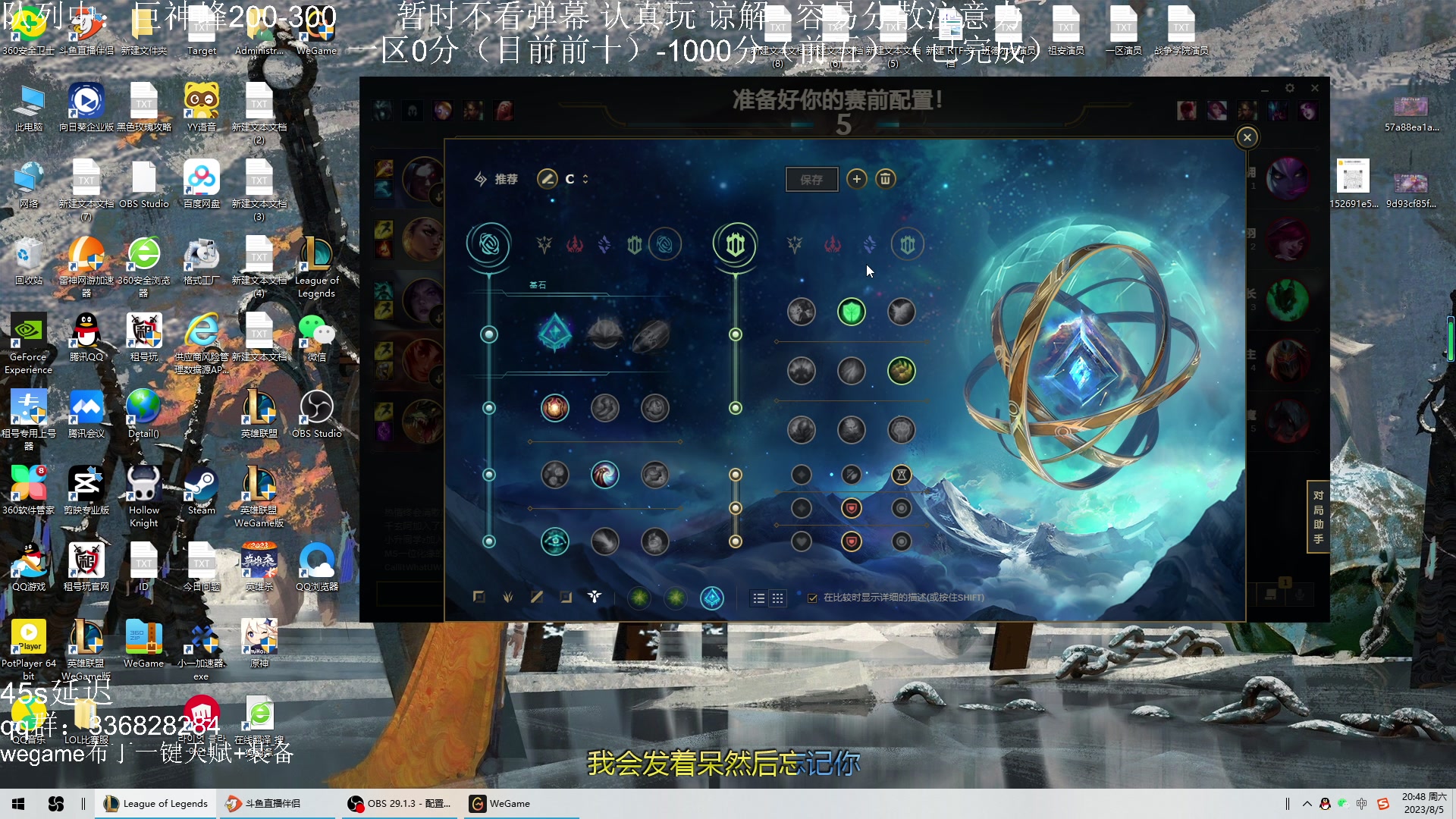Select the Ability Haste hourglass stat shard
The image size is (1456, 819).
(901, 475)
